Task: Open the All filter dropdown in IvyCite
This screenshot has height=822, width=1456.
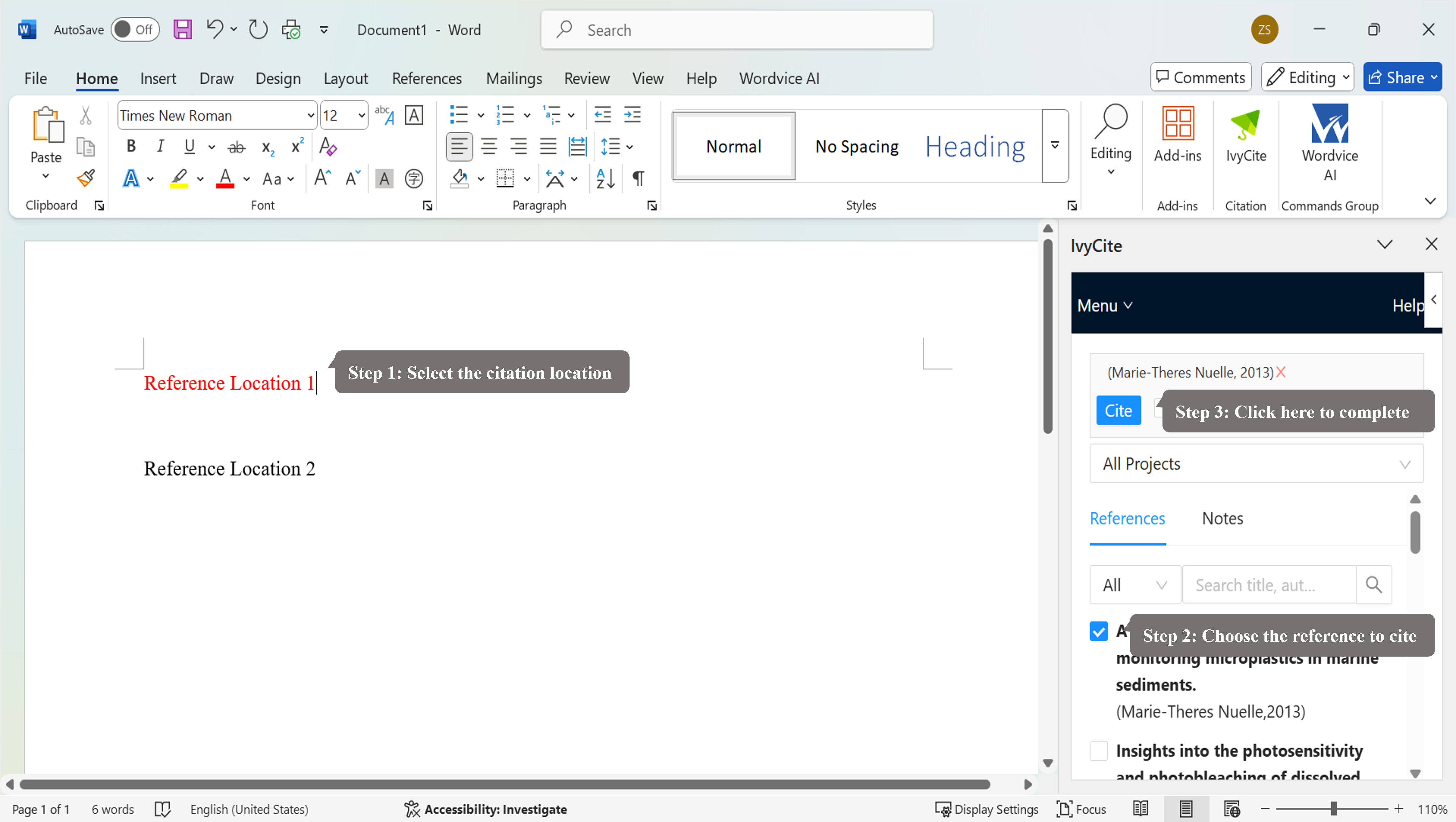Action: tap(1135, 585)
